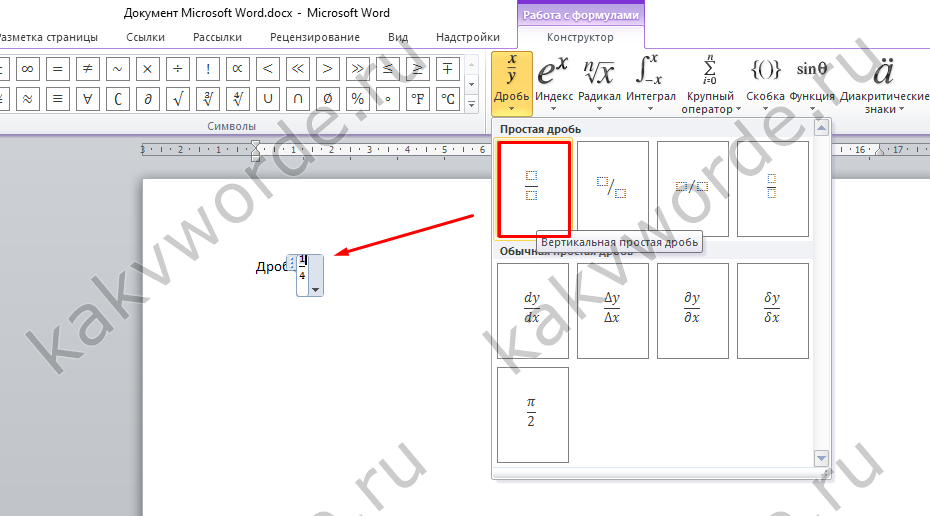Select the stacked vertical simple fraction template
This screenshot has width=930, height=516.
533,189
